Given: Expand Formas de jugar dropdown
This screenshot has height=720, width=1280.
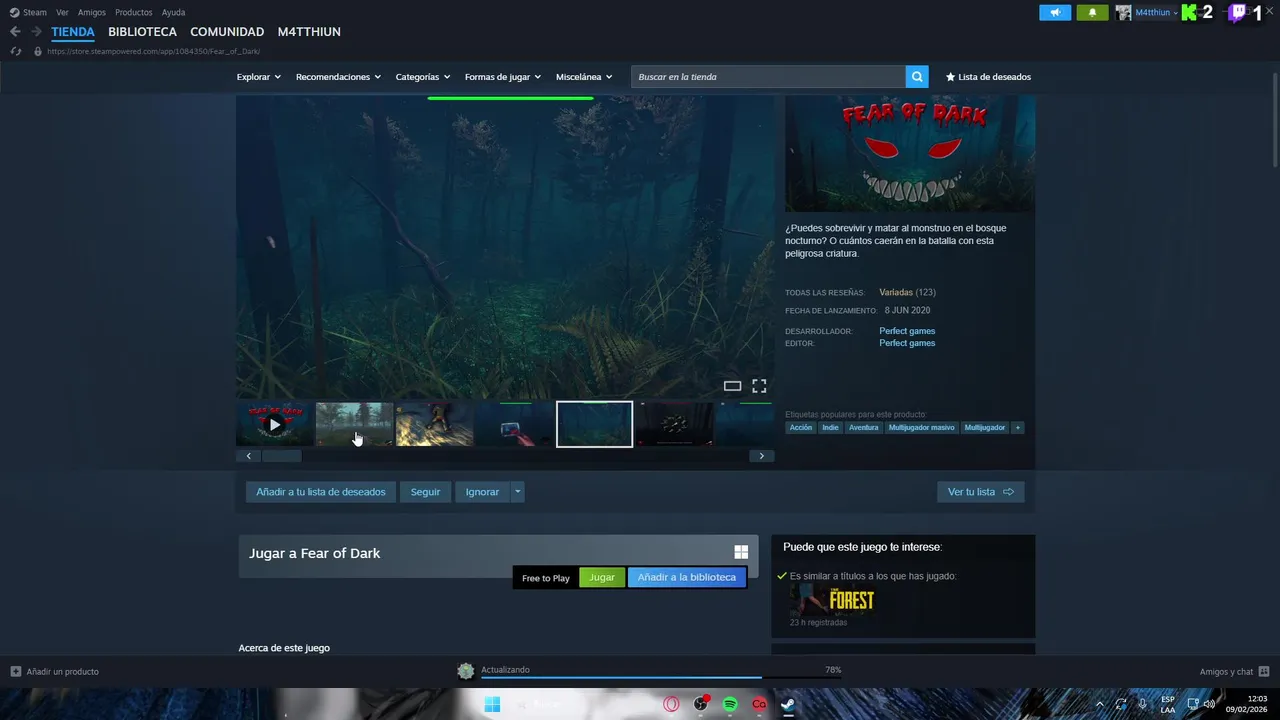Looking at the screenshot, I should pyautogui.click(x=502, y=77).
